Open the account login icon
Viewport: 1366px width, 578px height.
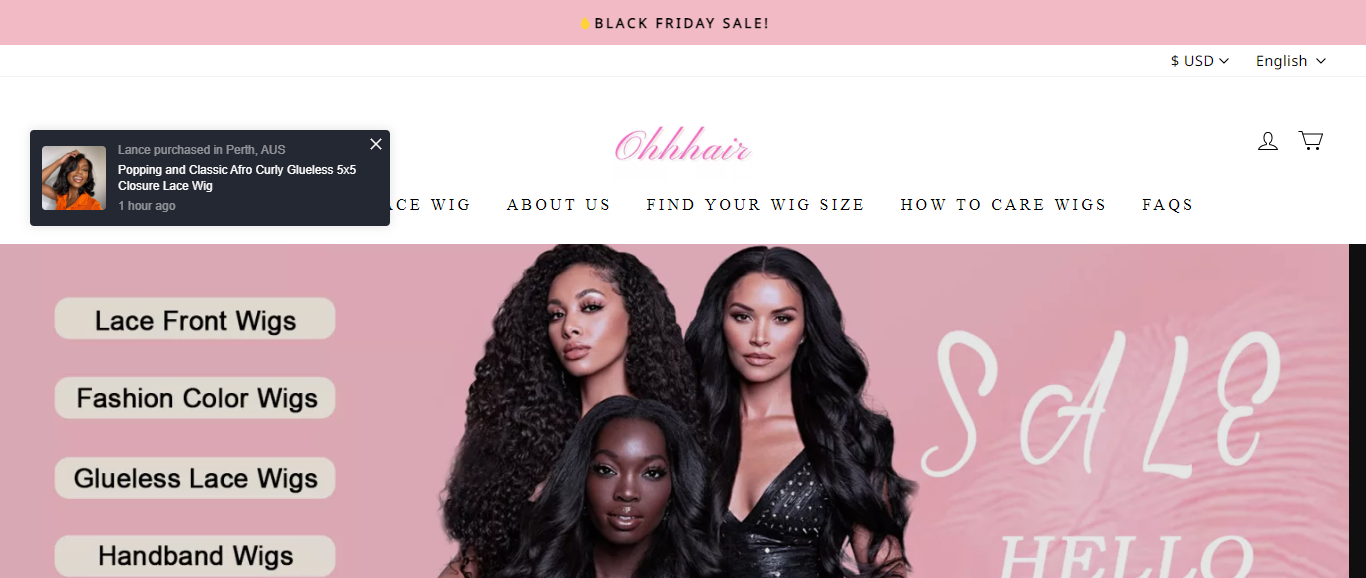1267,141
